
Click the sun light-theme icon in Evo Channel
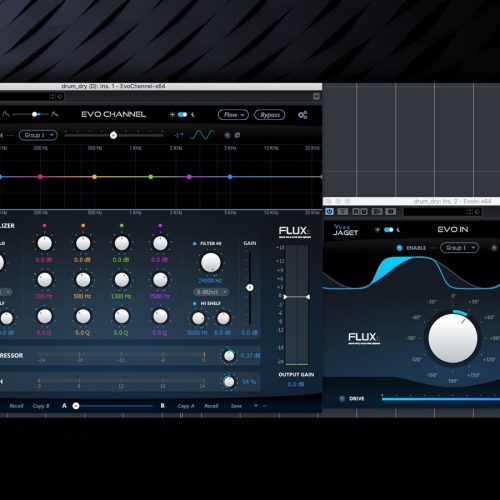(x=172, y=115)
